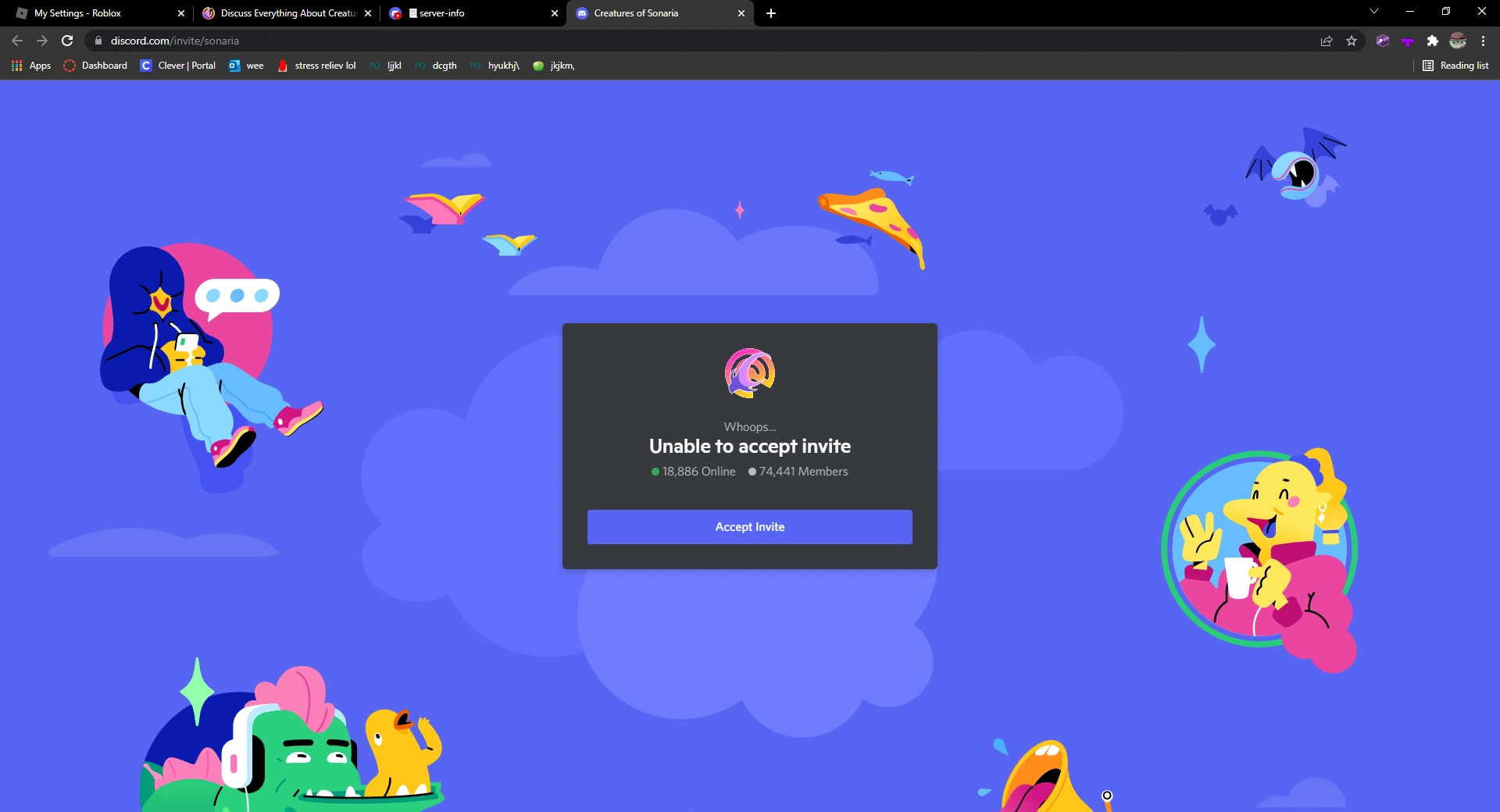Open the tab search dropdown
Image resolution: width=1500 pixels, height=812 pixels.
[x=1373, y=12]
